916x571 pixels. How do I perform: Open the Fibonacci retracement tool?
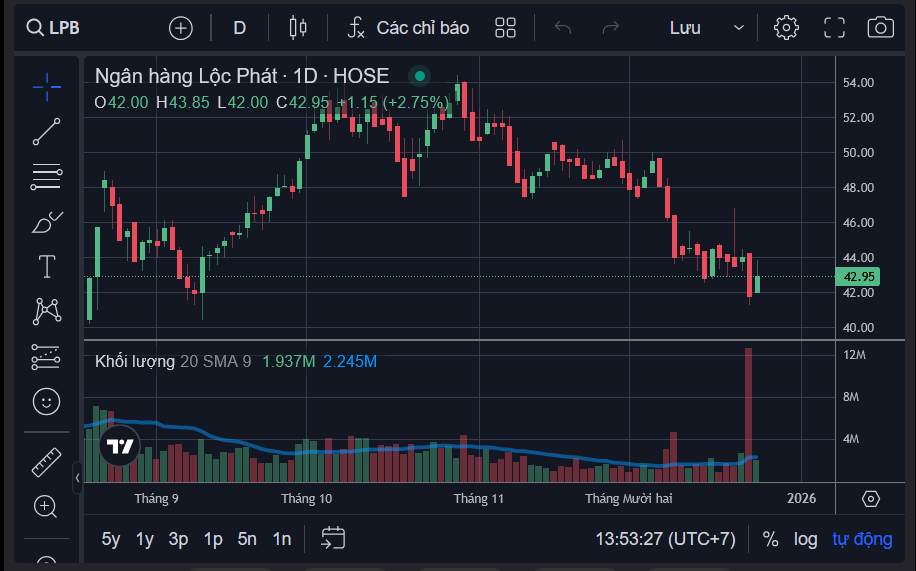pyautogui.click(x=46, y=177)
